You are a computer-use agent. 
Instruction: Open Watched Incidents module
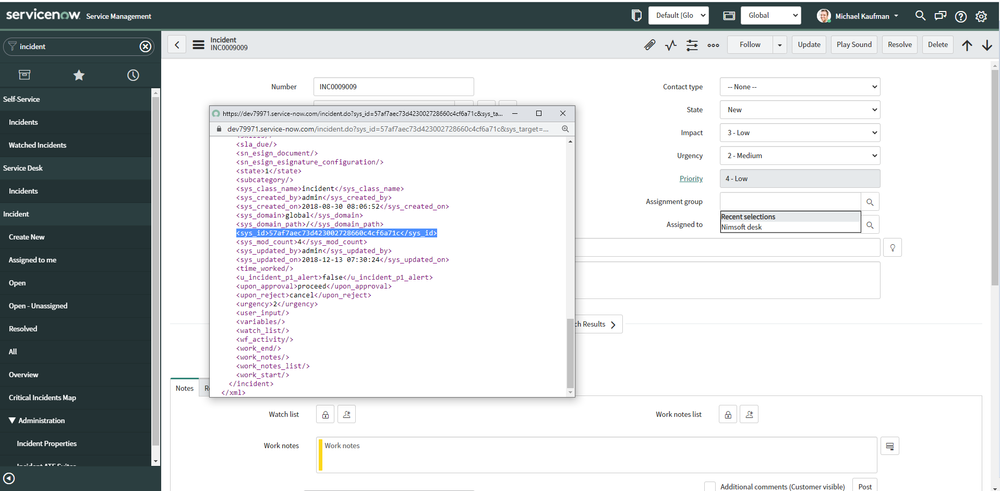click(x=37, y=145)
